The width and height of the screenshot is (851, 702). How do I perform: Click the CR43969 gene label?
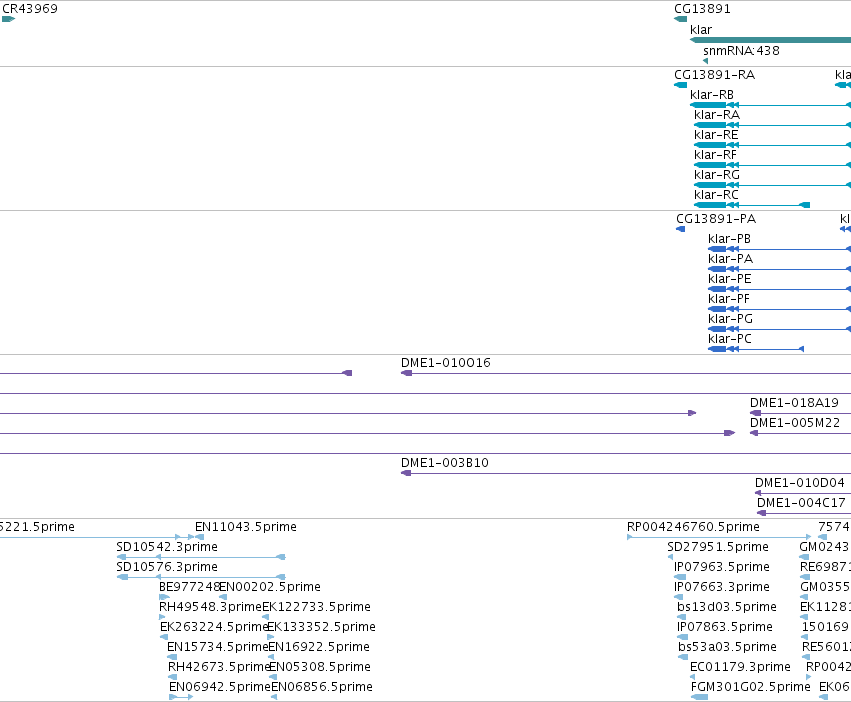[30, 9]
